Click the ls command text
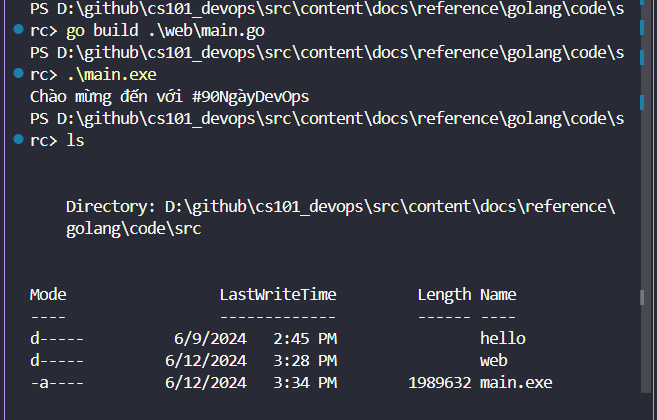Screen dimensions: 657x420 [x=75, y=140]
